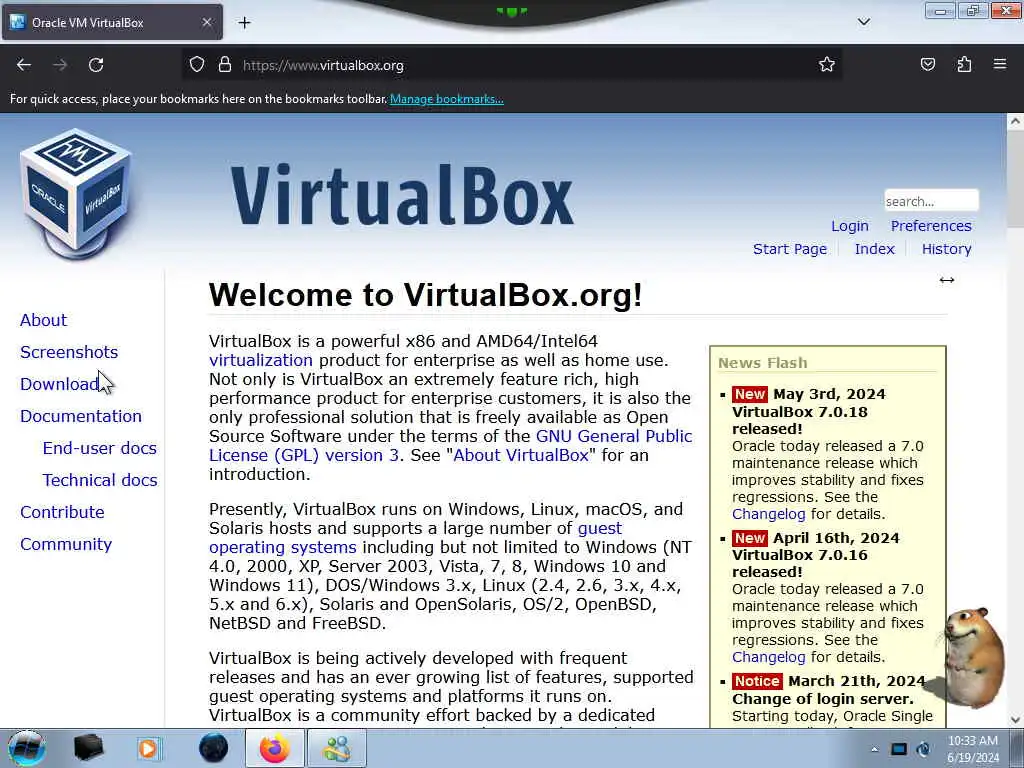Close the Oracle VM VirtualBox tab
Screen dimensions: 1024x768
(206, 22)
